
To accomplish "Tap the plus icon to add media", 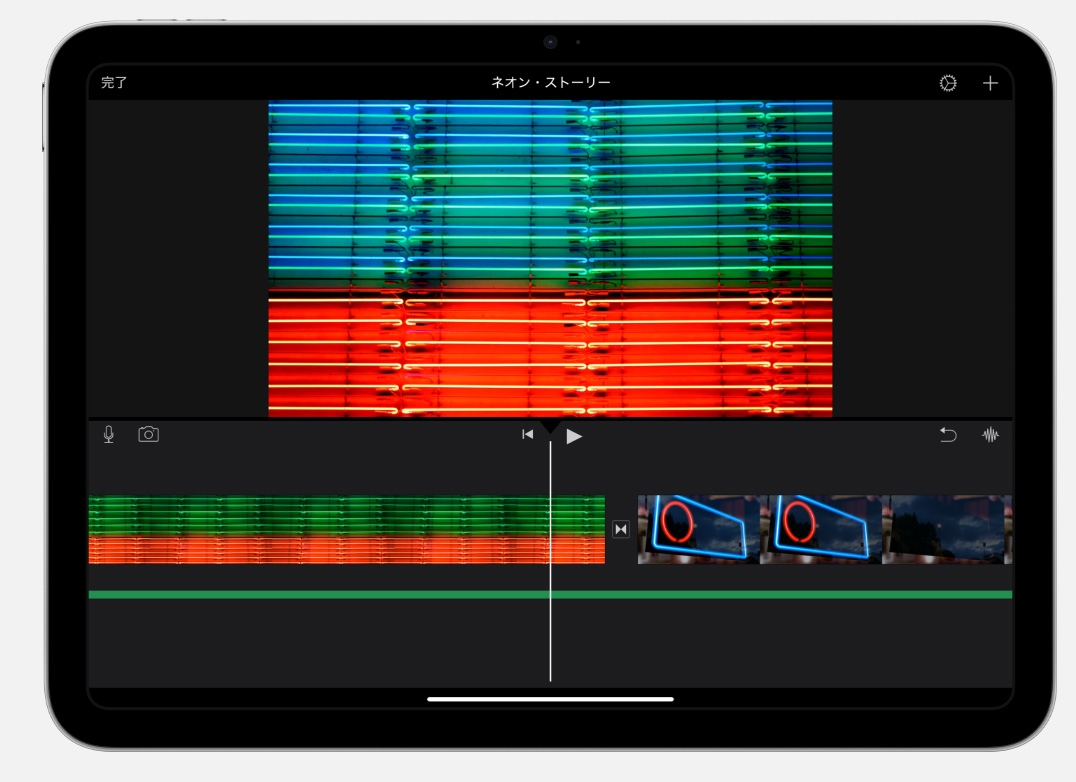I will click(989, 83).
